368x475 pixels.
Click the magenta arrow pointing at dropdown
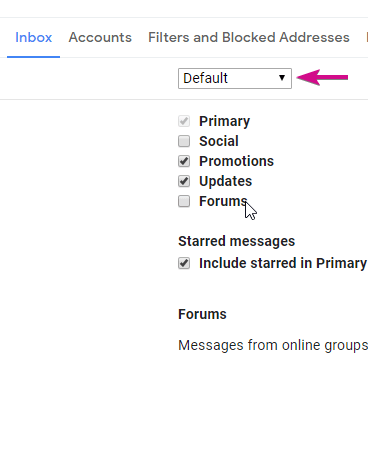[x=322, y=78]
